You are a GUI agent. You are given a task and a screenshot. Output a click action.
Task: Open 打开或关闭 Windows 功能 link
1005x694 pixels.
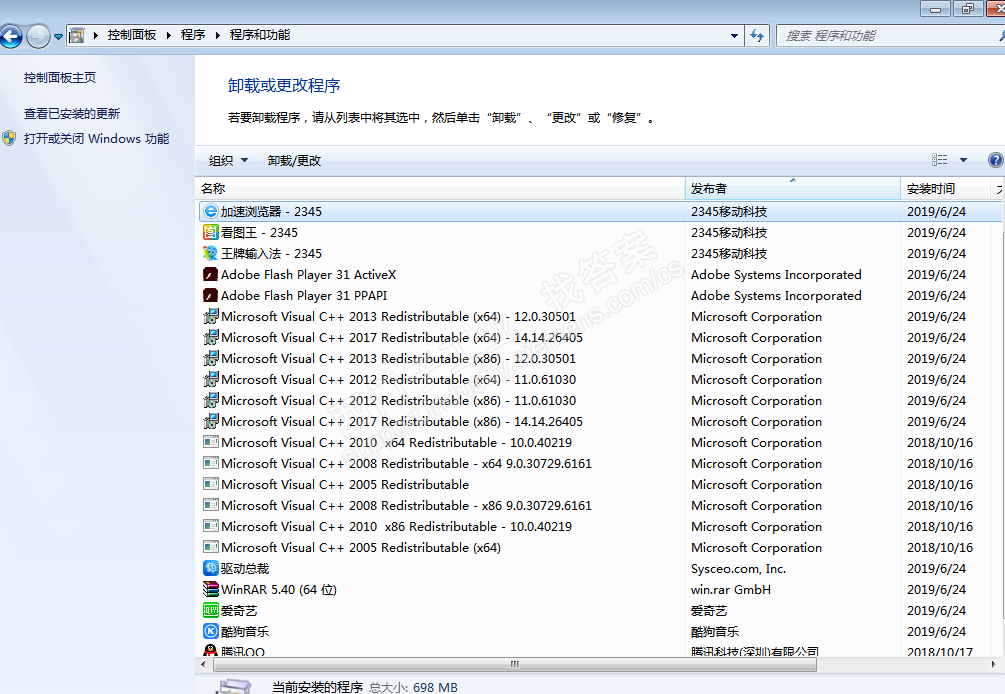(x=97, y=138)
